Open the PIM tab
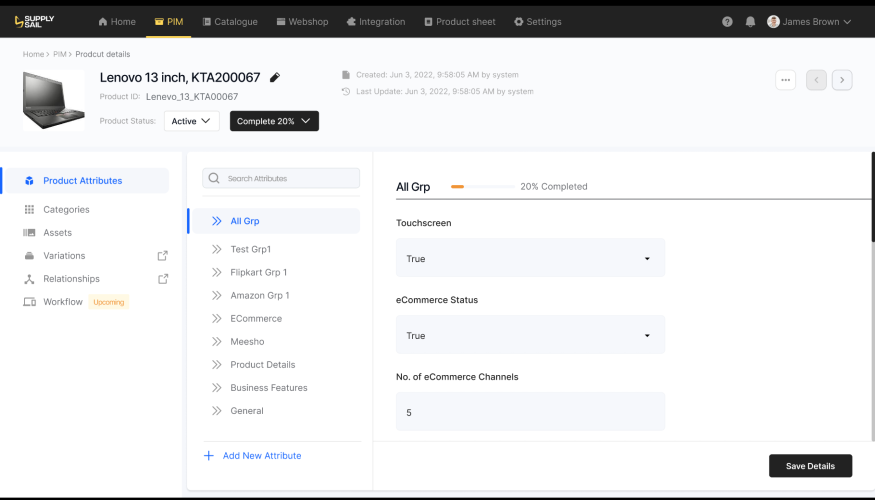Image resolution: width=875 pixels, height=500 pixels. pos(169,22)
